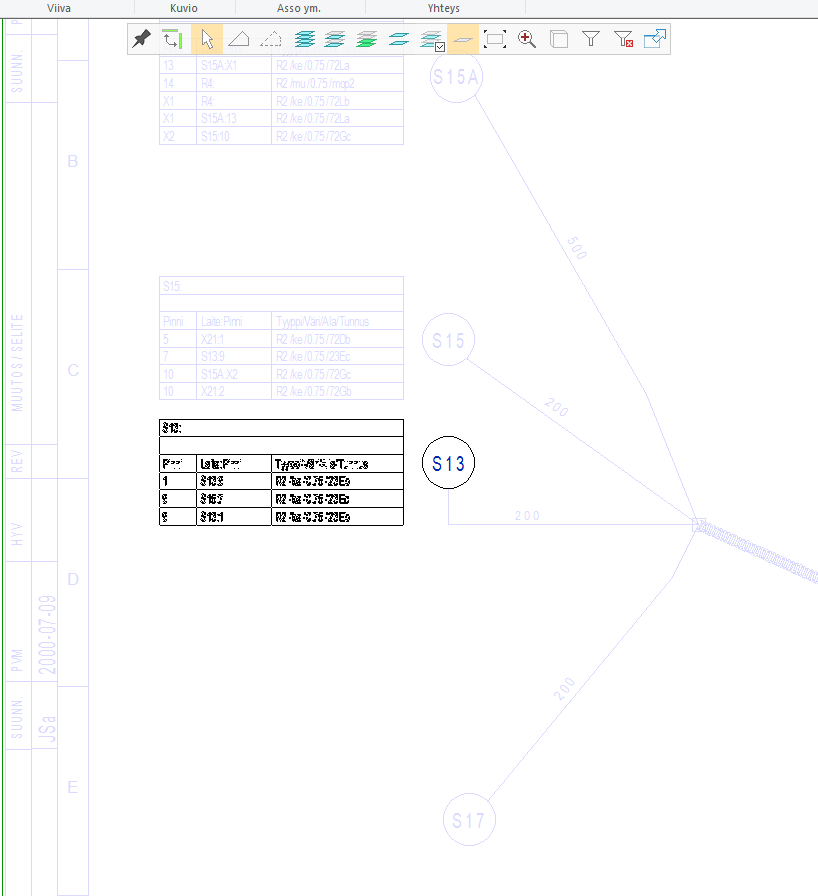Screen dimensions: 818x896
Task: Click the zoom extents frame icon
Action: coord(495,39)
